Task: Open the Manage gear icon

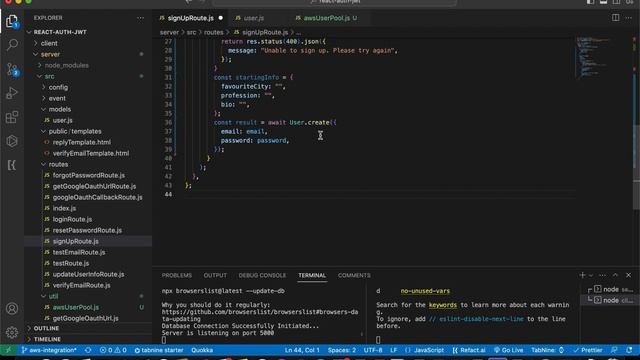Action: coord(12,332)
